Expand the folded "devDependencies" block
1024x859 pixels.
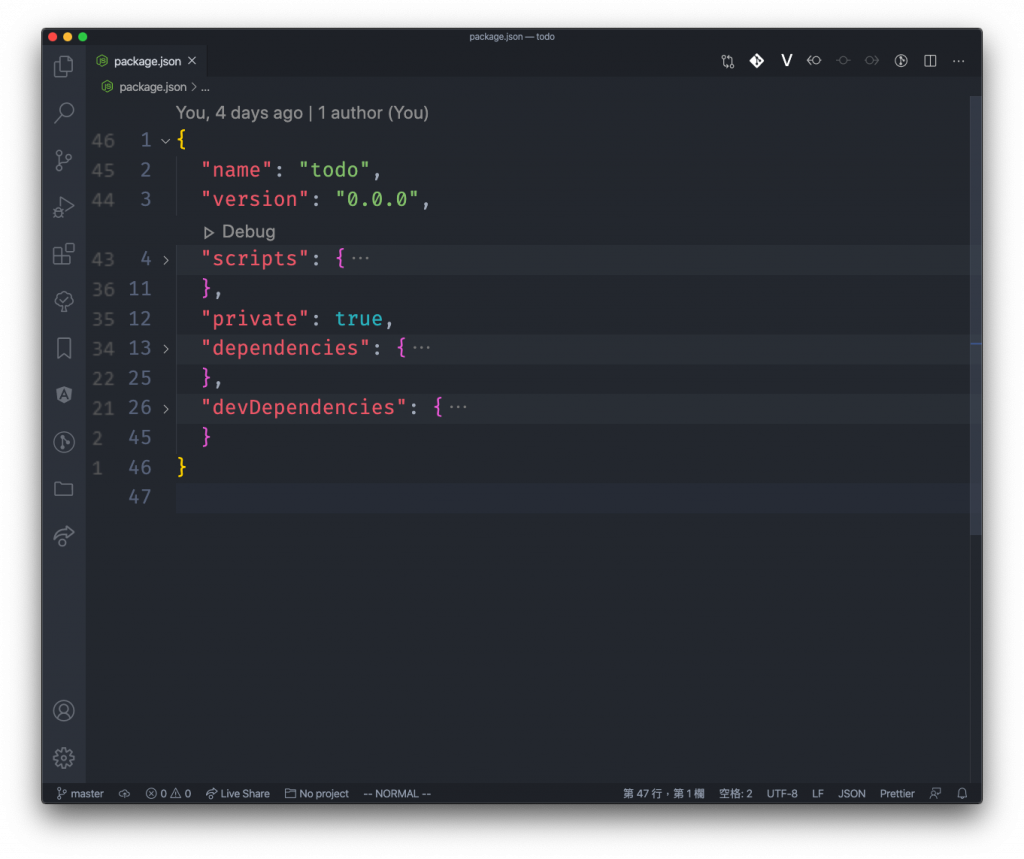166,409
